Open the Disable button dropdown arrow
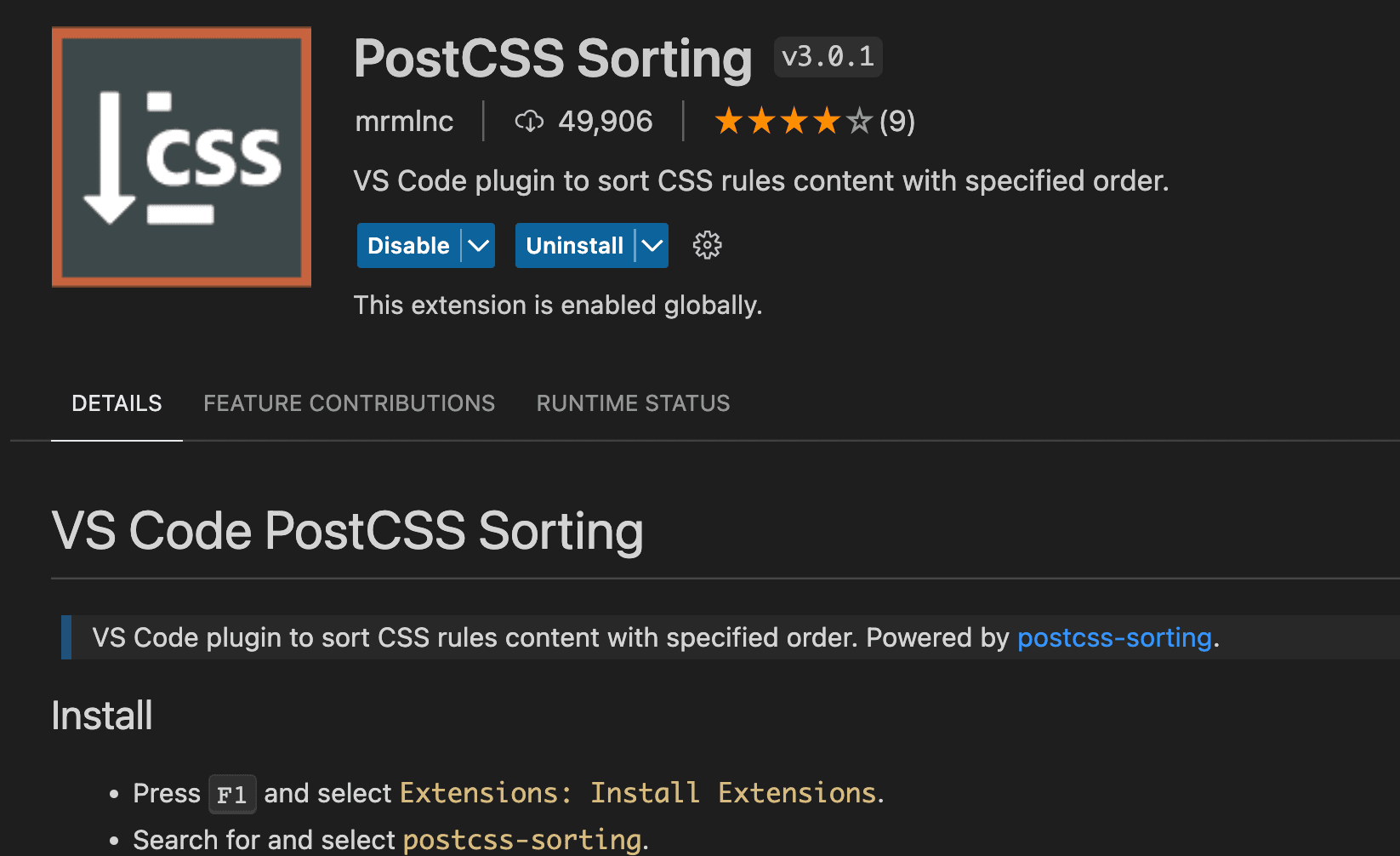Image resolution: width=1400 pixels, height=856 pixels. click(476, 245)
